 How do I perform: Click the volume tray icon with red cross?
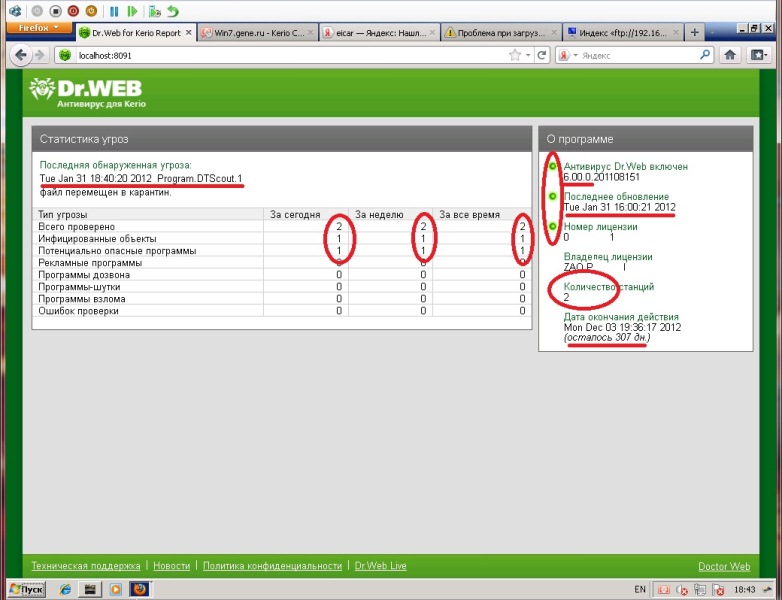(681, 590)
